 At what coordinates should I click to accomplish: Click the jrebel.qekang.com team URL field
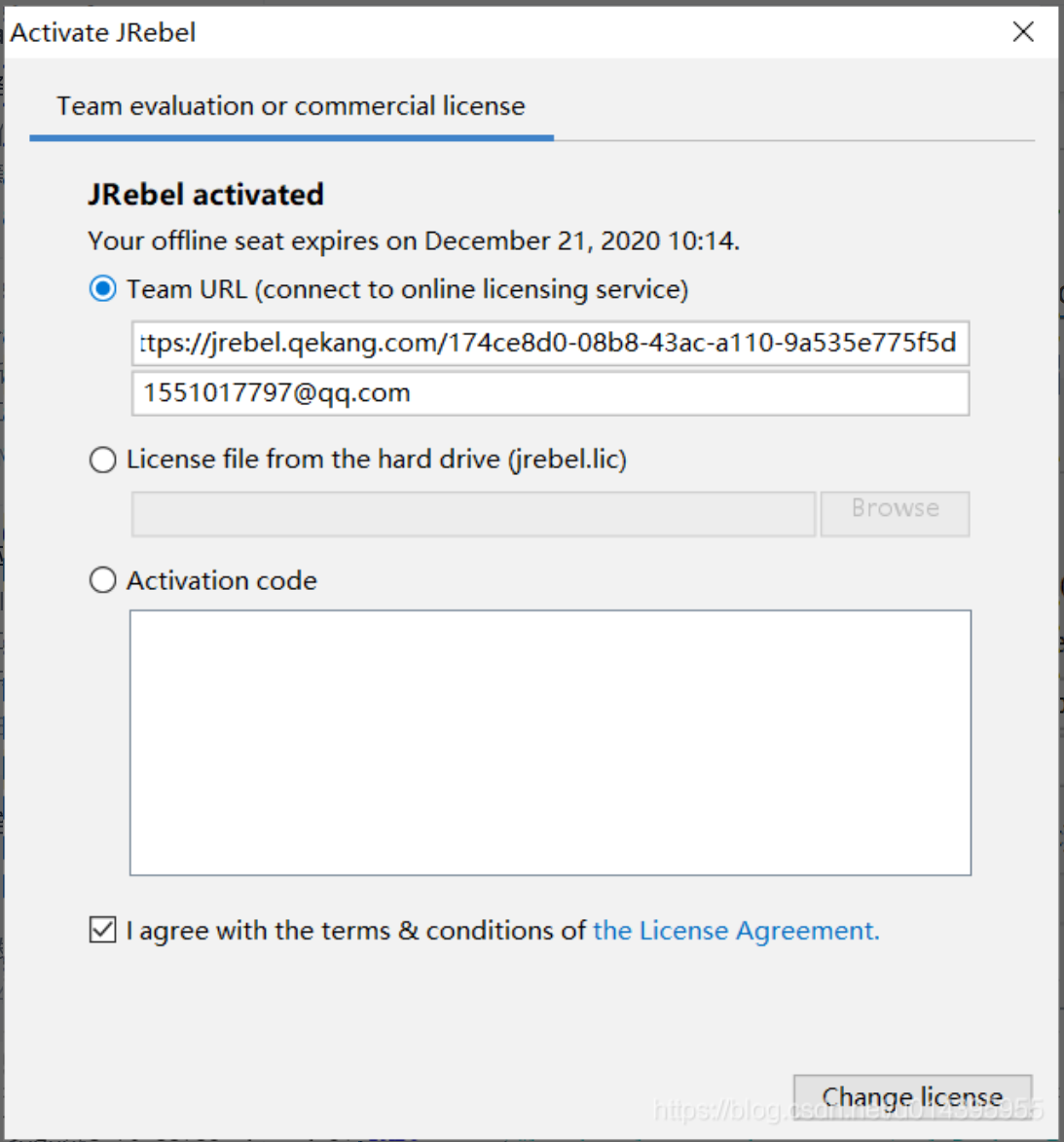tap(550, 343)
